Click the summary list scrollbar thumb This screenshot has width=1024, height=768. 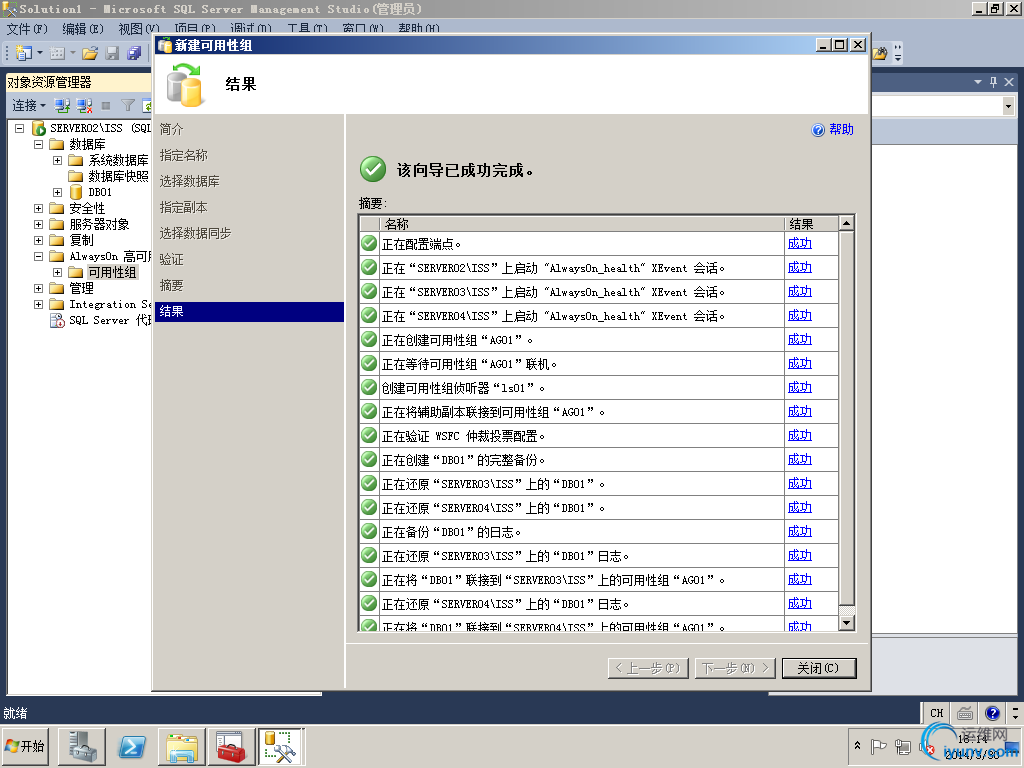coord(846,418)
